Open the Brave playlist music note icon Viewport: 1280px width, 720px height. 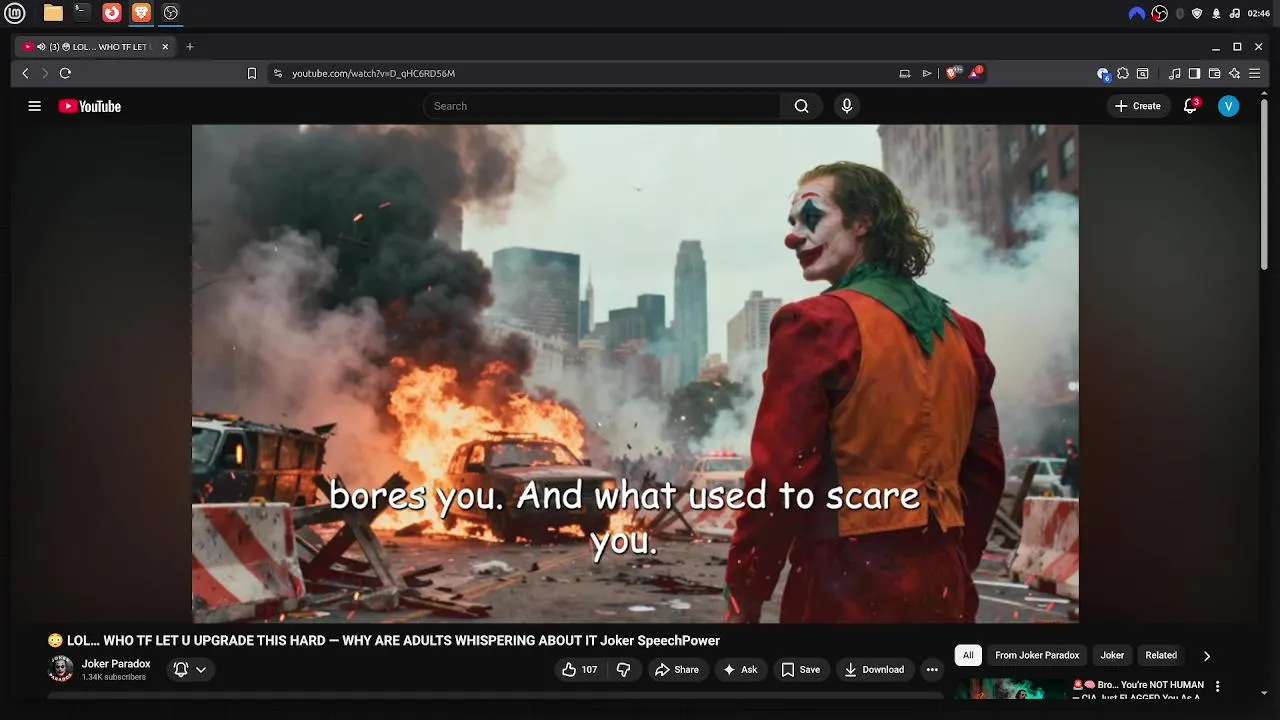coord(1175,73)
